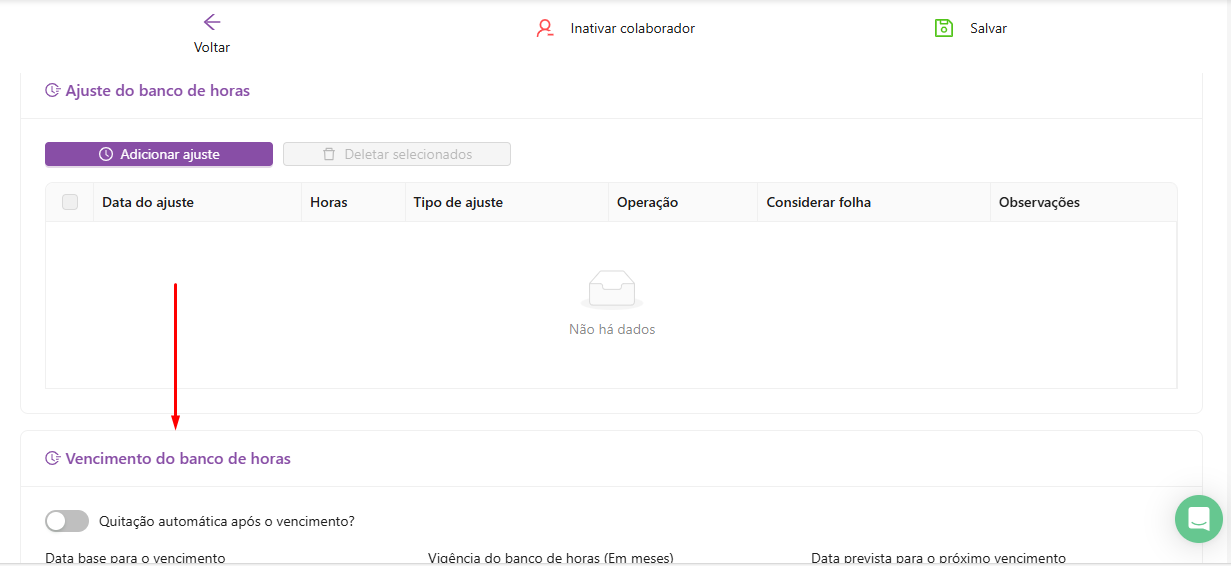Select the Tipo de ajuste column header
The height and width of the screenshot is (566, 1231).
click(458, 202)
